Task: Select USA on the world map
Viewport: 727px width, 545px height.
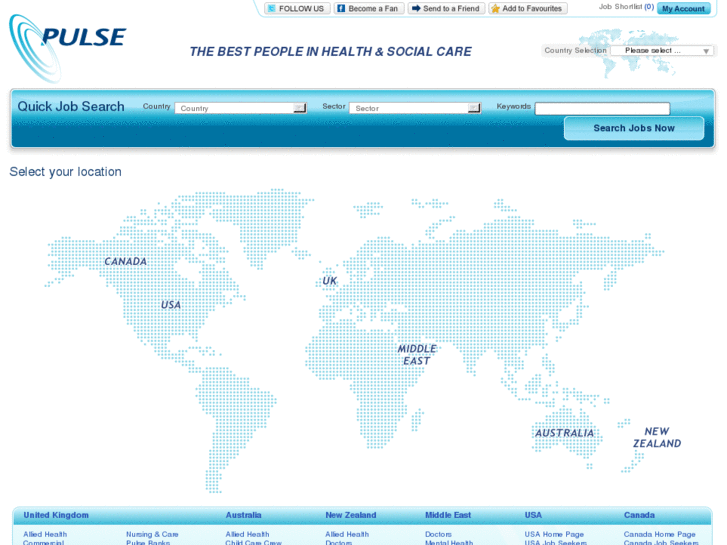Action: (x=171, y=305)
